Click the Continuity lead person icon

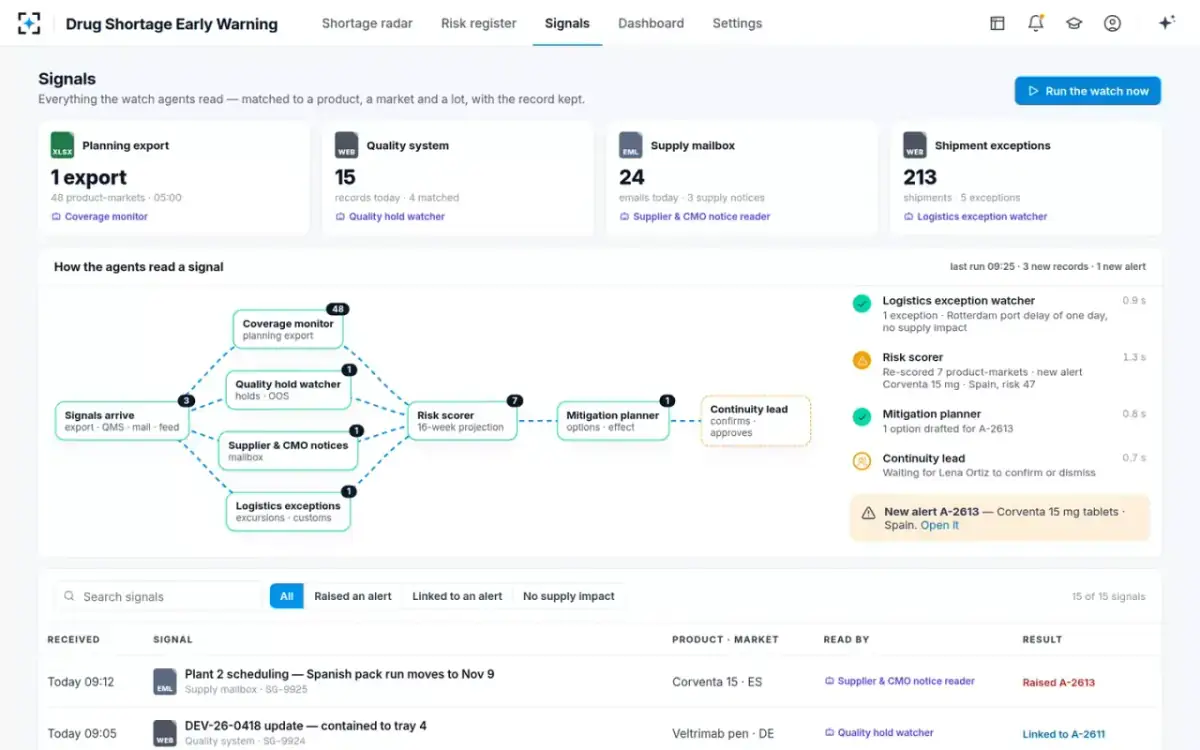click(x=861, y=461)
